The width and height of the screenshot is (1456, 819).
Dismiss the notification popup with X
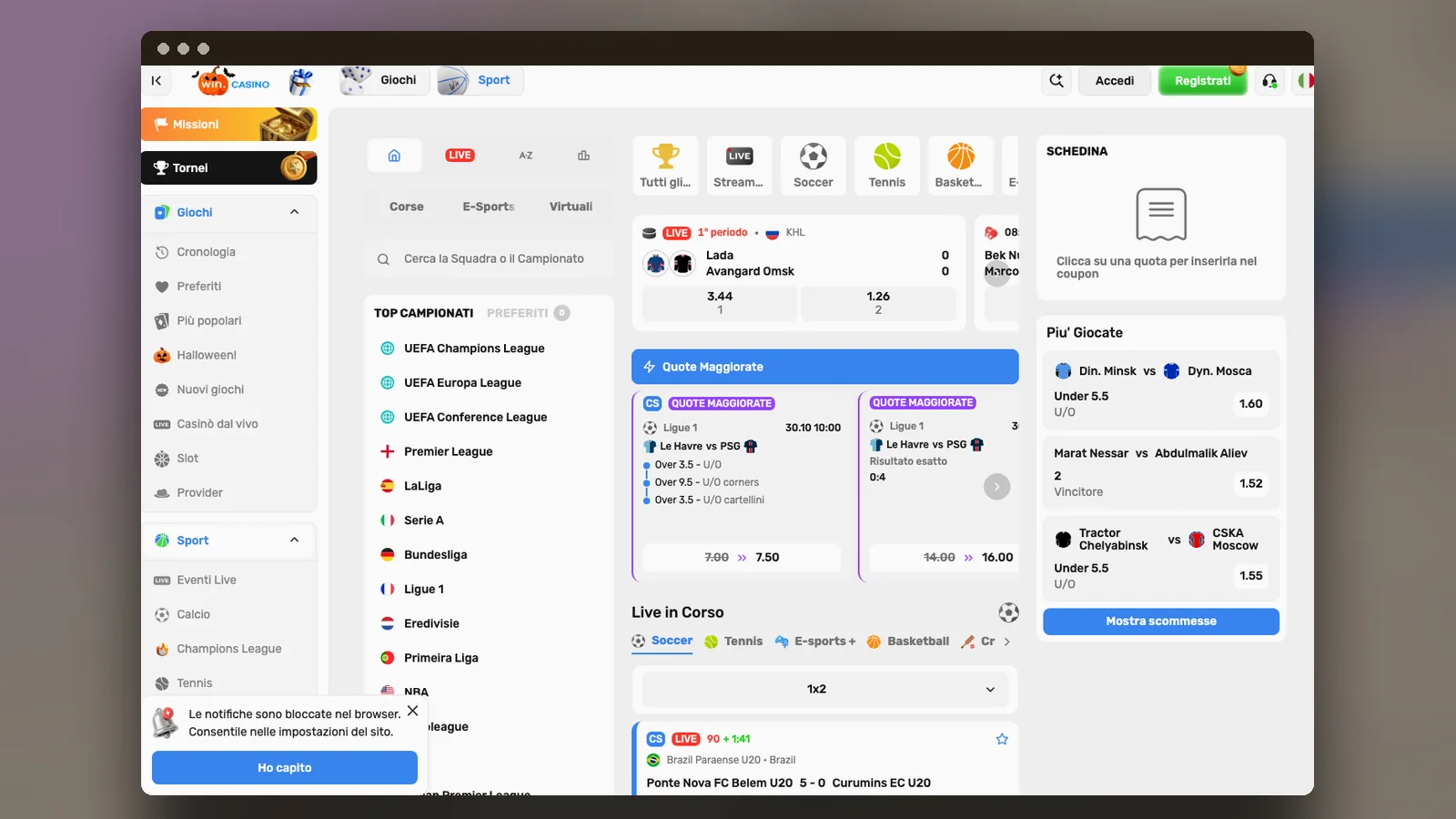tap(412, 711)
